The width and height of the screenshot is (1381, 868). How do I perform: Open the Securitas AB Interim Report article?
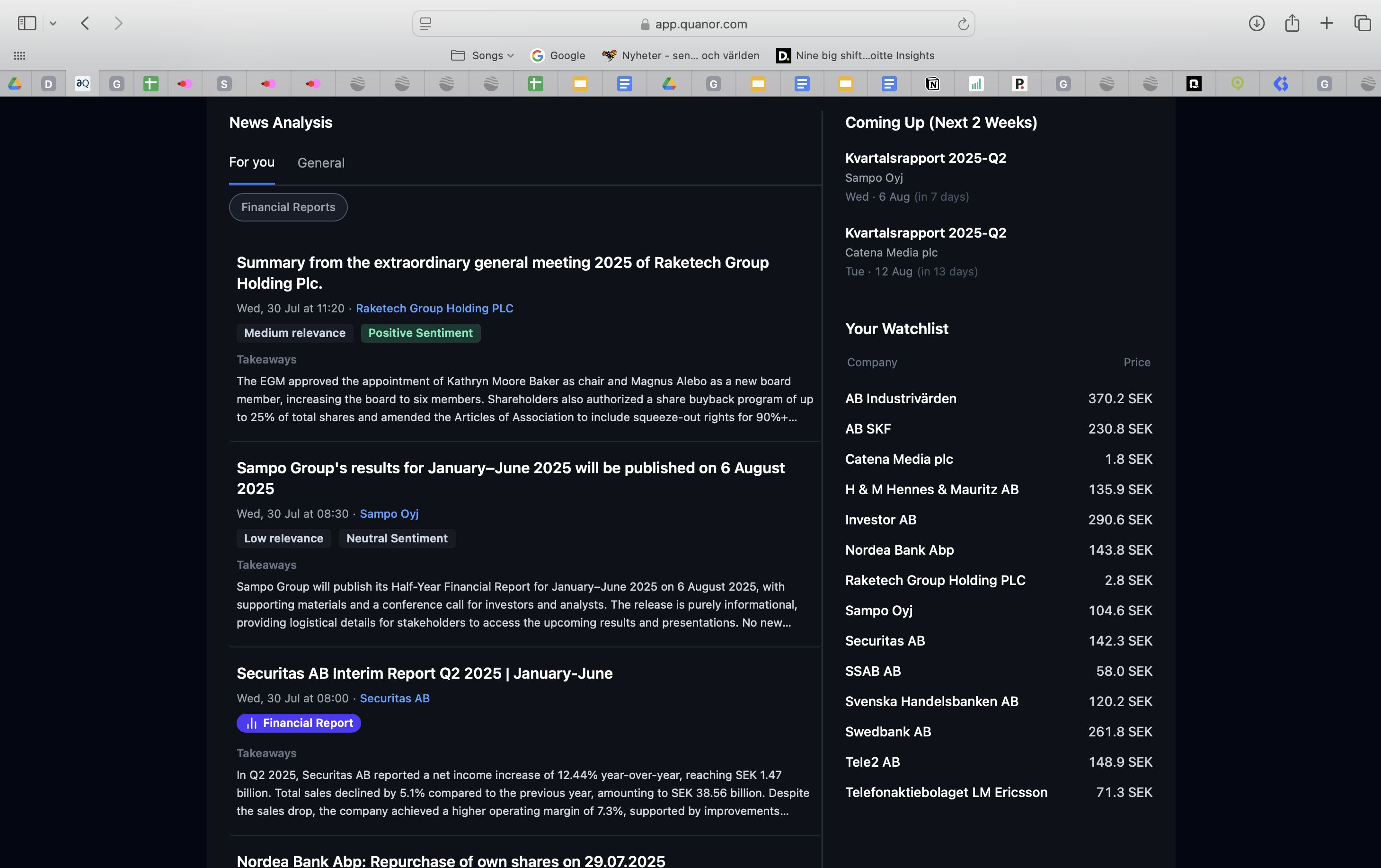pyautogui.click(x=425, y=673)
